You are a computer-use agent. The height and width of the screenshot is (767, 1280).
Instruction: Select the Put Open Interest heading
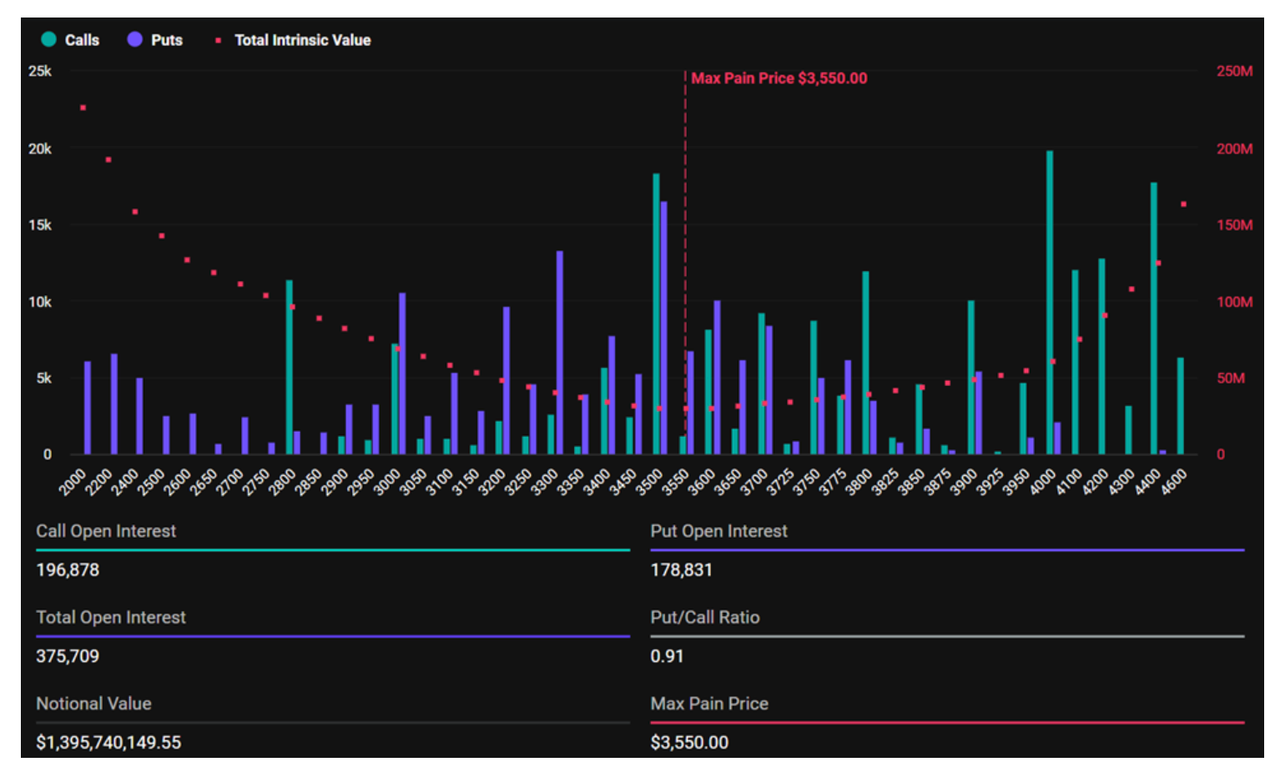coord(719,531)
